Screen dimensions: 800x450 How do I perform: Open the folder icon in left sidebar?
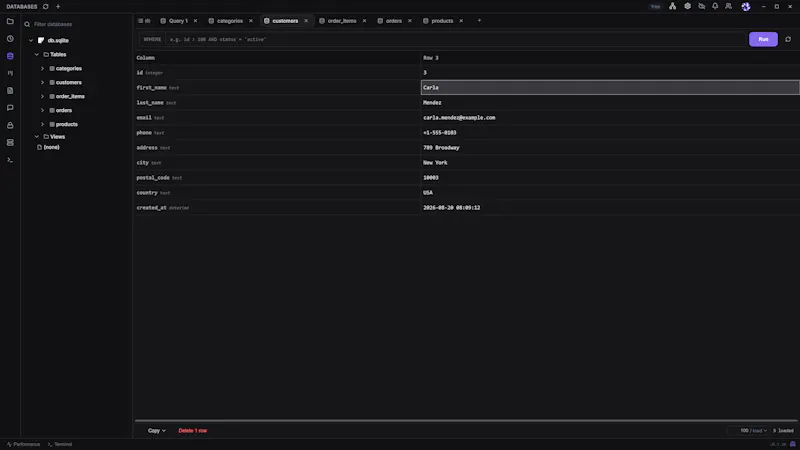pos(10,21)
